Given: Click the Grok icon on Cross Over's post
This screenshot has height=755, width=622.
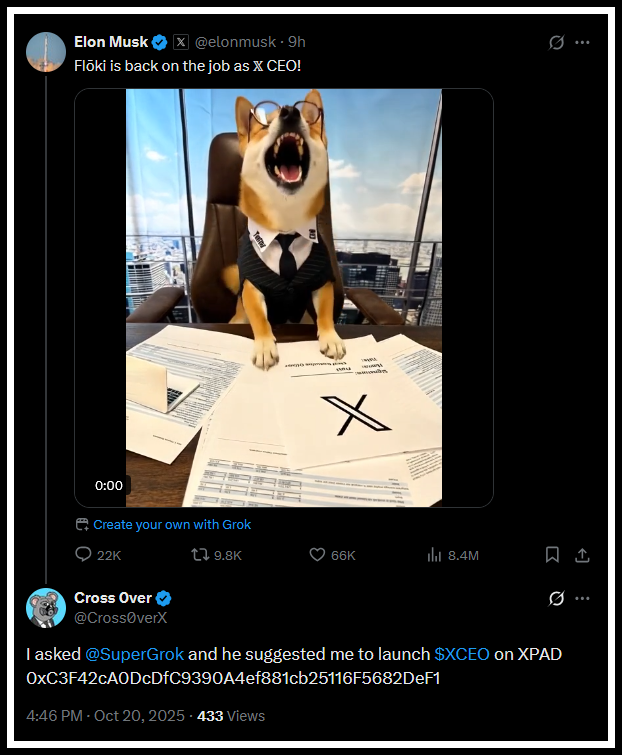Looking at the screenshot, I should pyautogui.click(x=557, y=599).
